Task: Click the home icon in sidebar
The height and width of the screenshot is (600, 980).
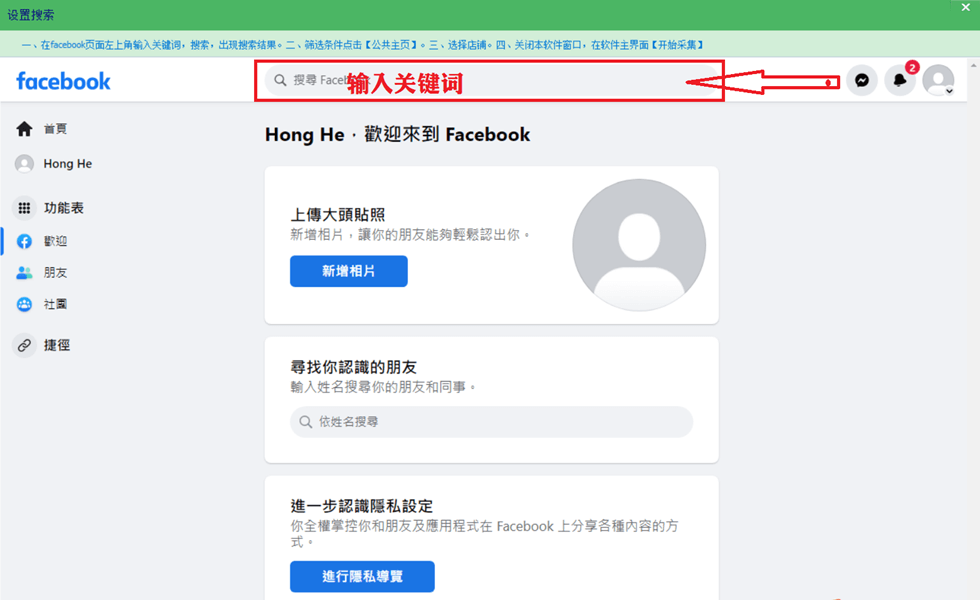Action: [24, 129]
